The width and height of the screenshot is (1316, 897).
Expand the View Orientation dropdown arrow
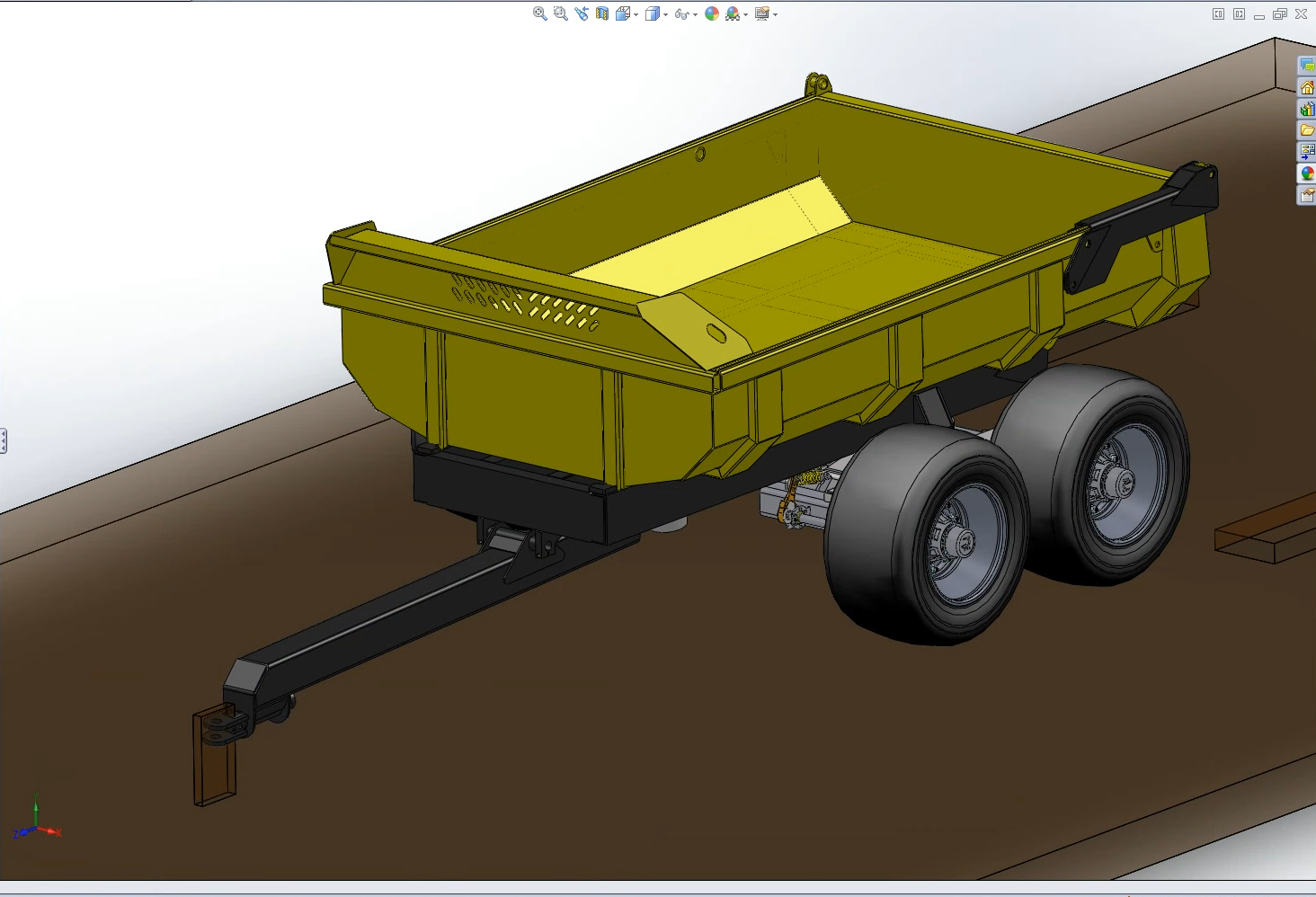click(636, 14)
